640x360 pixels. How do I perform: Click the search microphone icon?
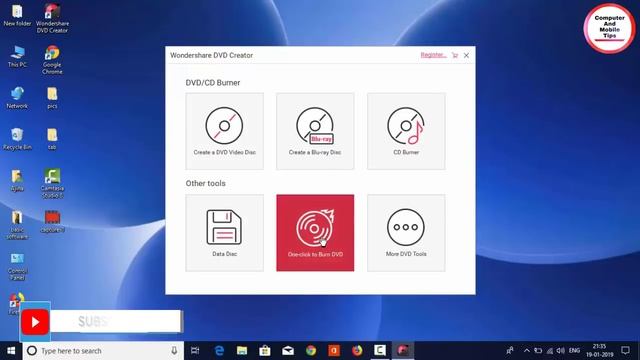click(174, 351)
